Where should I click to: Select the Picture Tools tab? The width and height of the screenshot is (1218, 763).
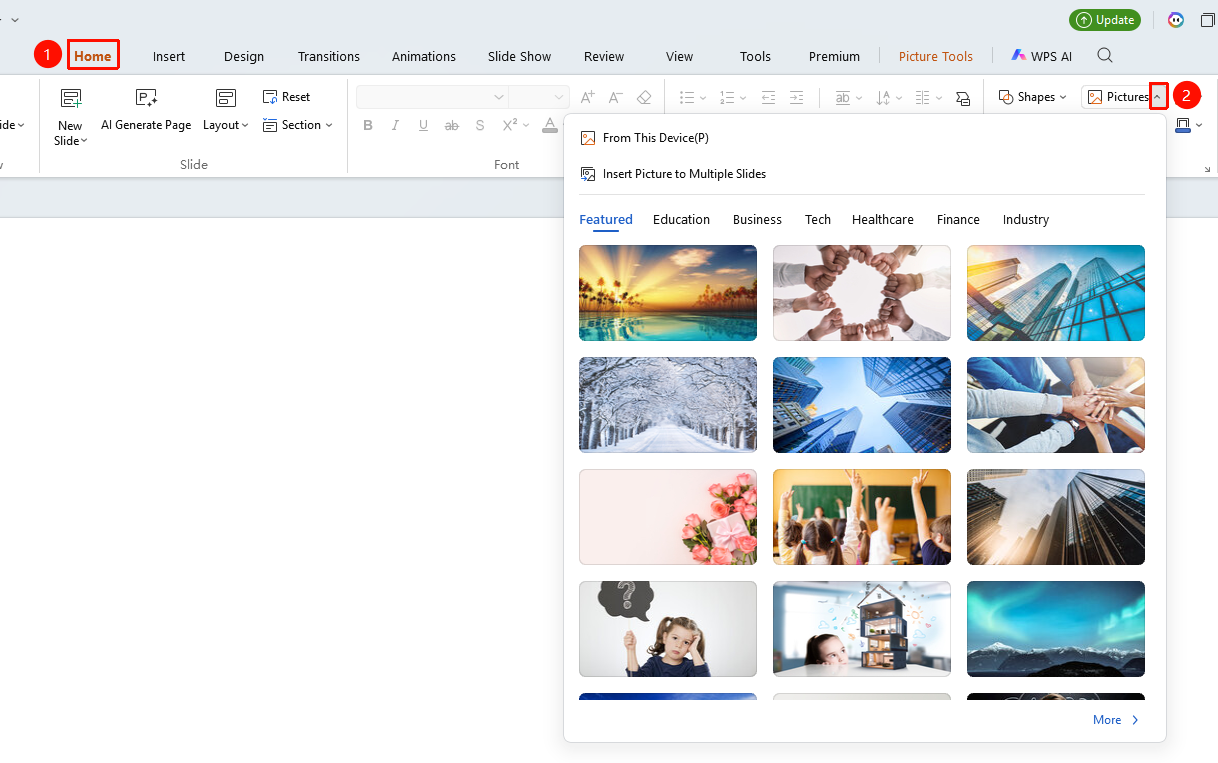tap(936, 56)
